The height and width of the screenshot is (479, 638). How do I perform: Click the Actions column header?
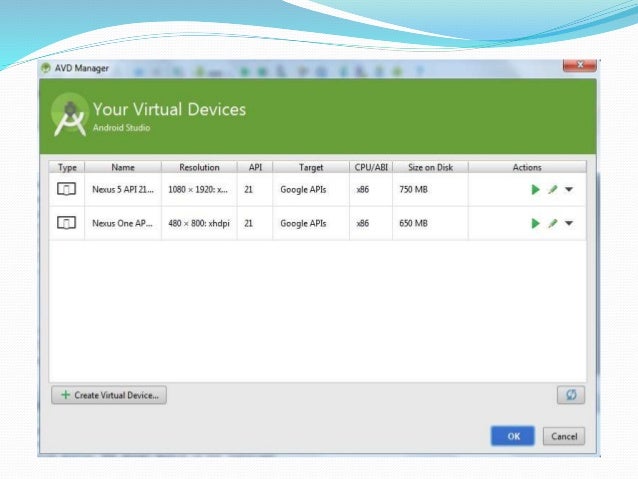coord(527,167)
